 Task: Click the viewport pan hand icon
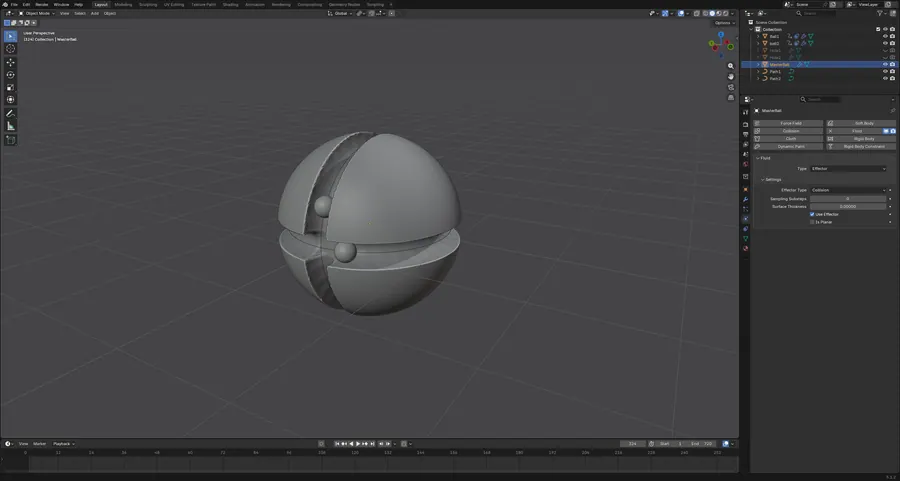coord(731,76)
